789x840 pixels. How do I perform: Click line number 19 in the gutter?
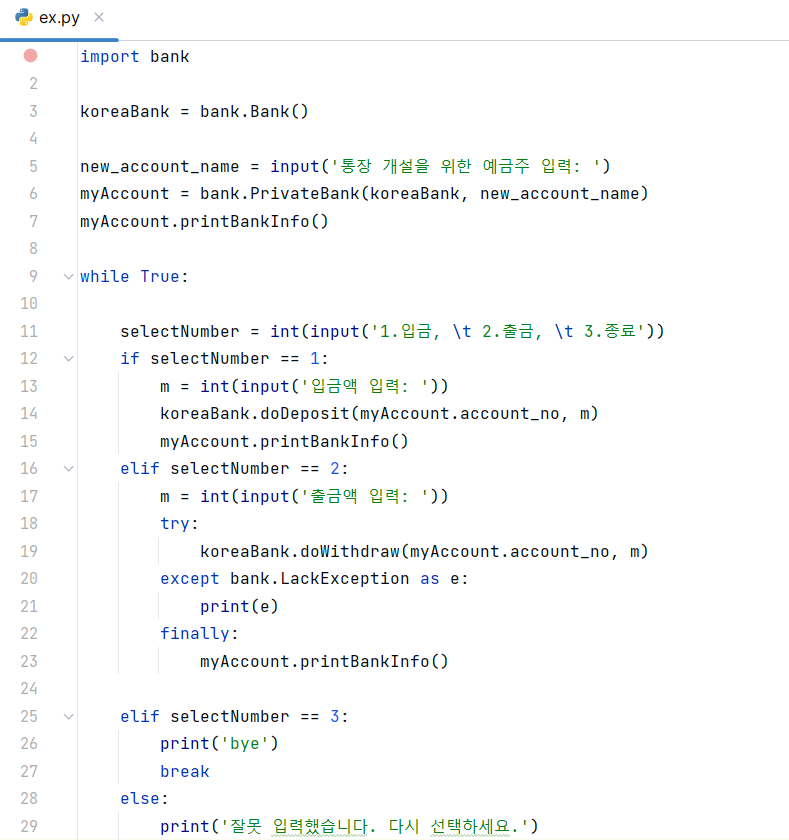[29, 551]
